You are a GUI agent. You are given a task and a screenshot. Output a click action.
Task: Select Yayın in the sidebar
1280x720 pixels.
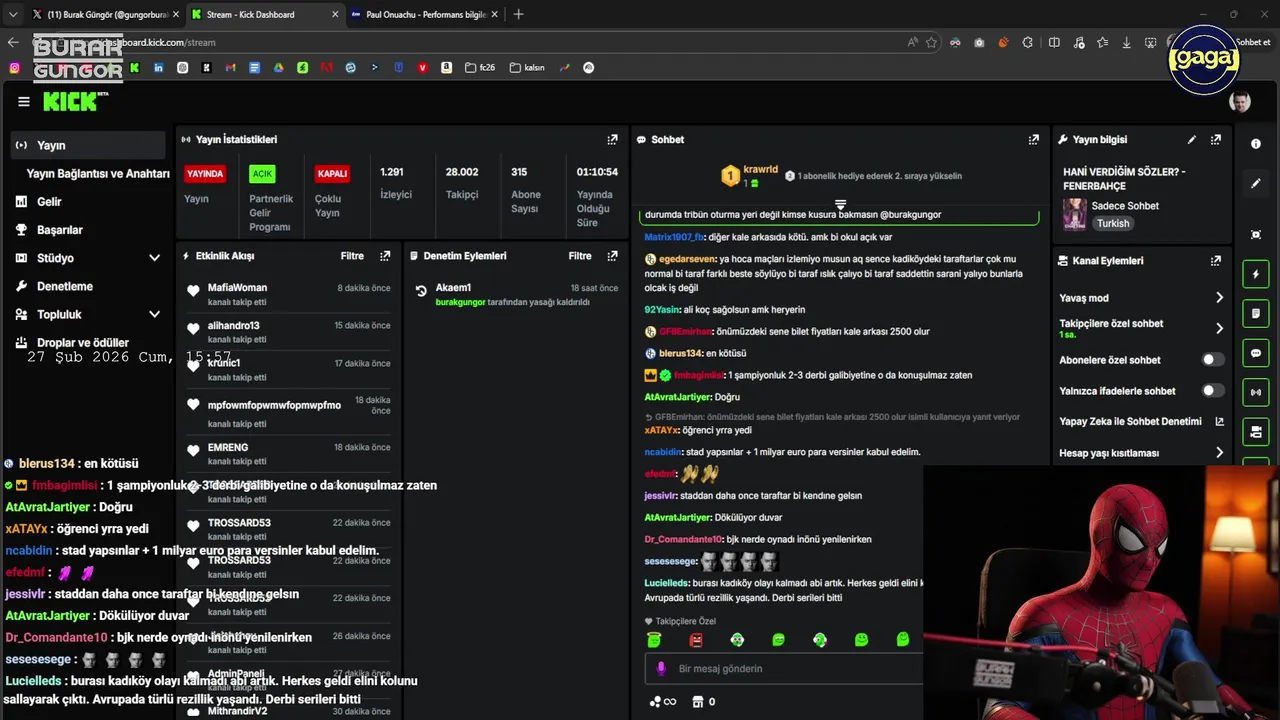88,145
